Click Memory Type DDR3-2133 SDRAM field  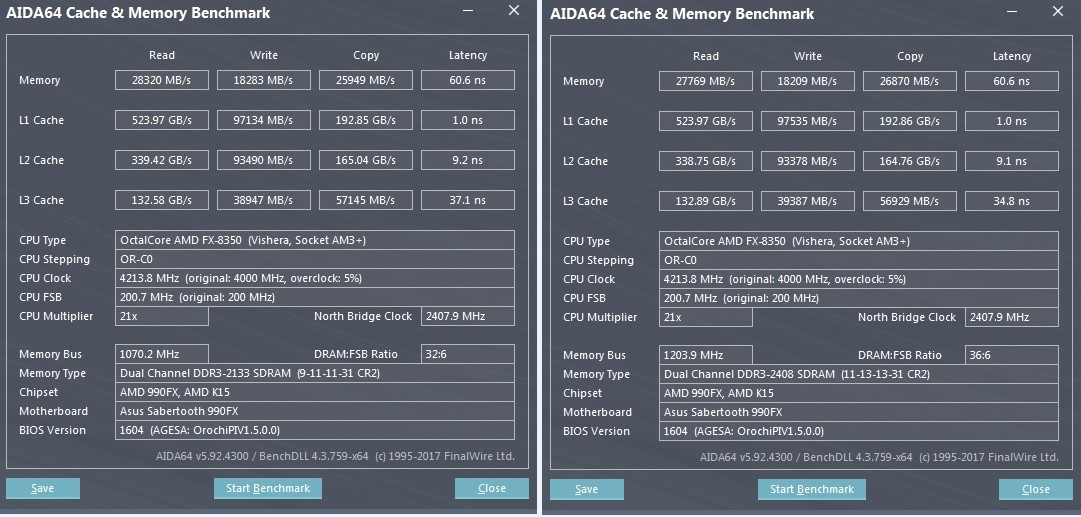pos(315,373)
